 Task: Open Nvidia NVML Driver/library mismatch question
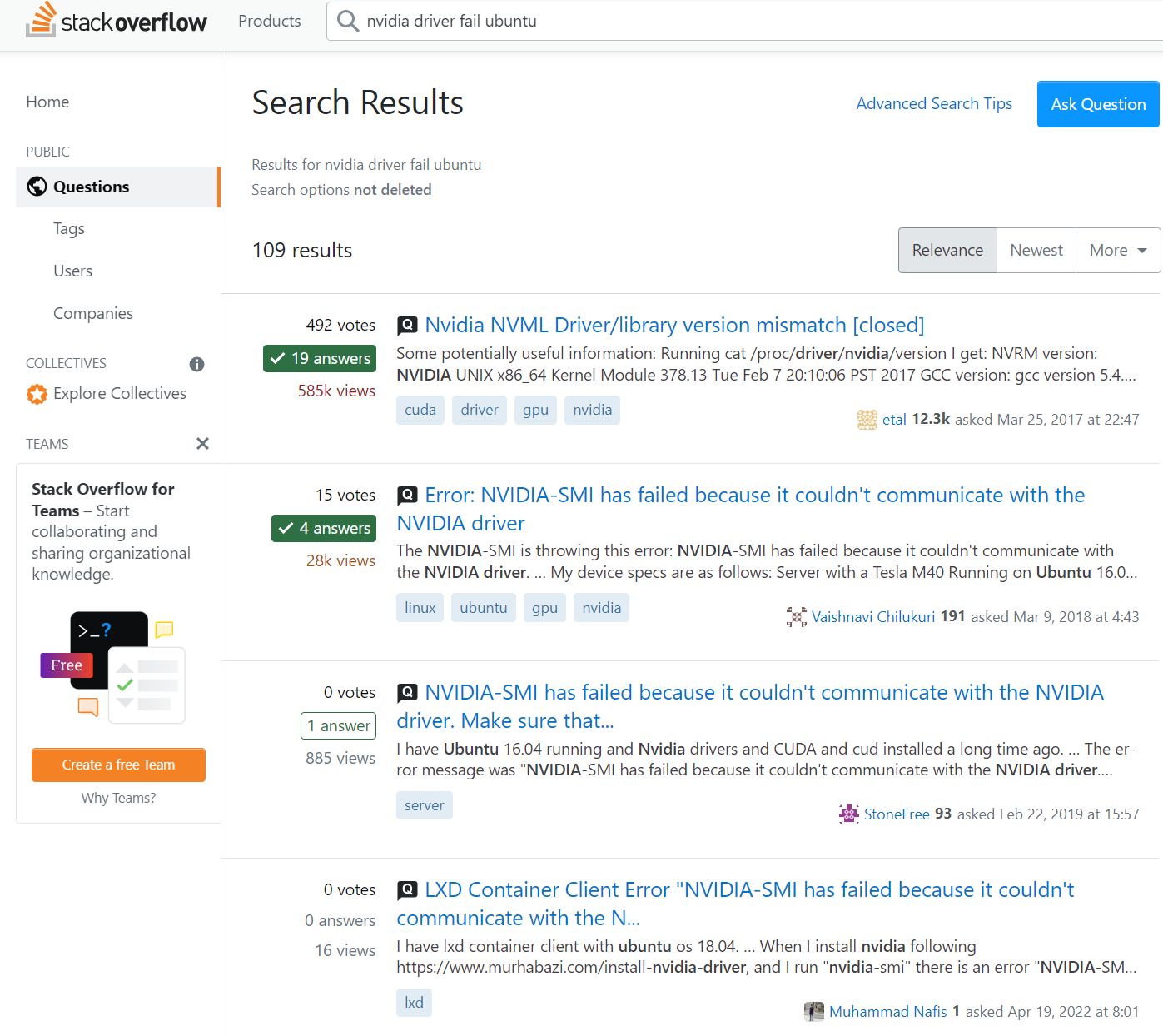coord(674,326)
